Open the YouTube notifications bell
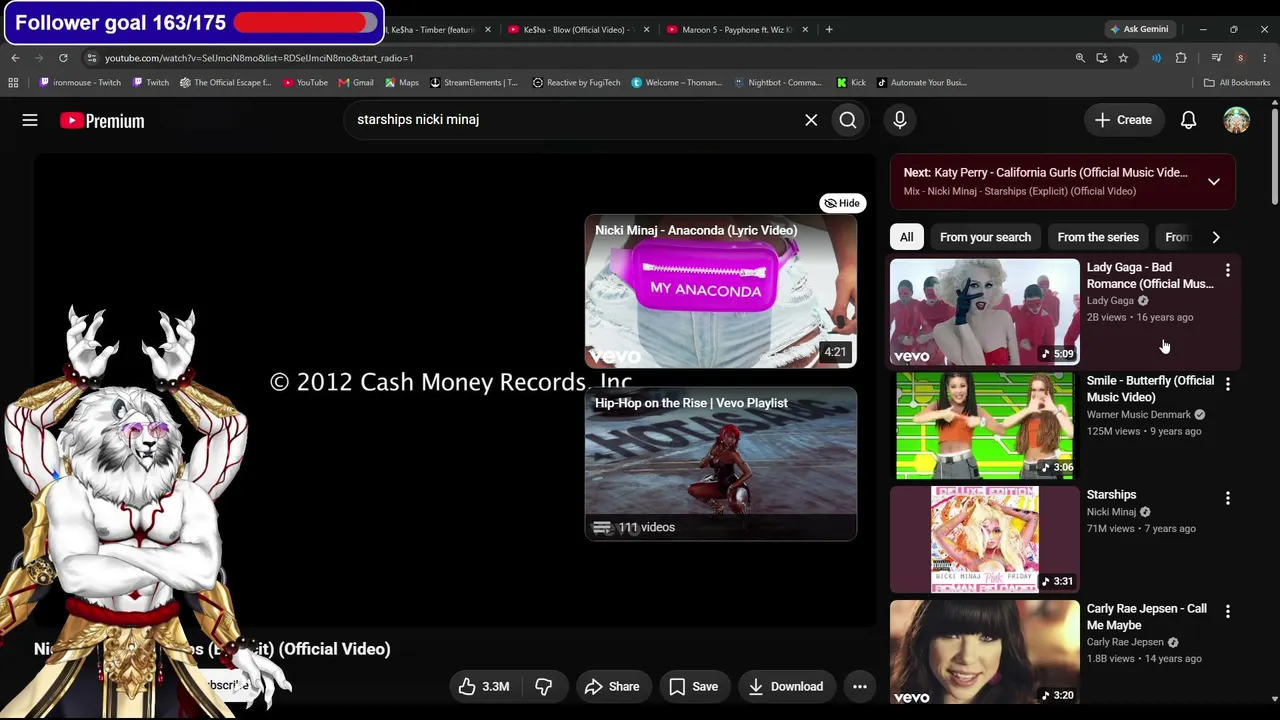This screenshot has width=1280, height=720. pos(1188,120)
